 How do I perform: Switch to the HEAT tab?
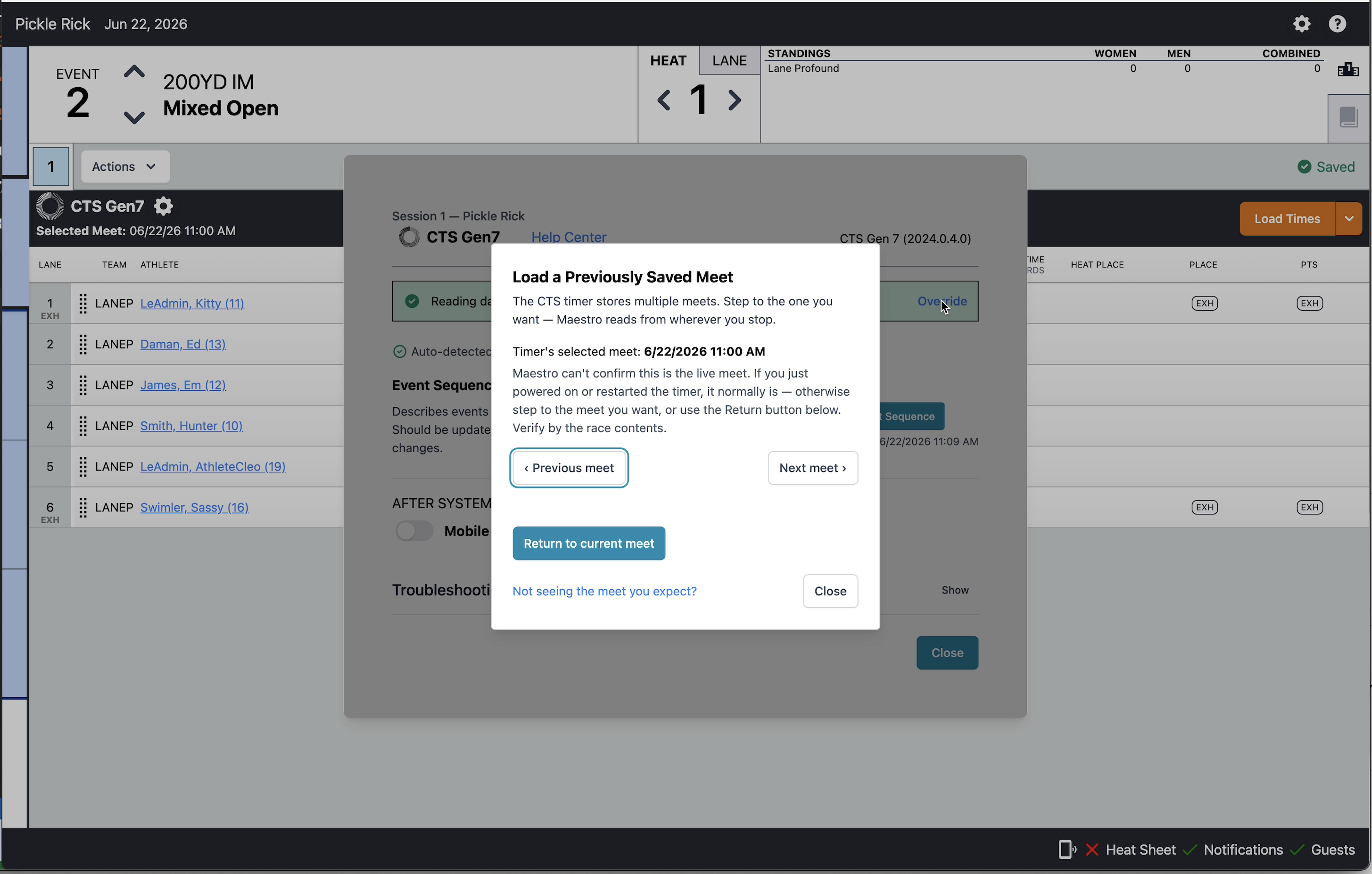tap(669, 61)
